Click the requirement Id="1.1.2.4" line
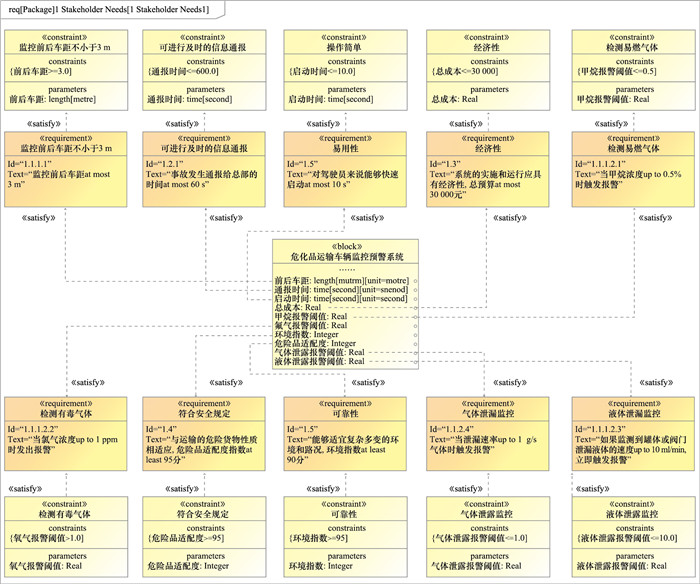The width and height of the screenshot is (700, 584). (451, 429)
